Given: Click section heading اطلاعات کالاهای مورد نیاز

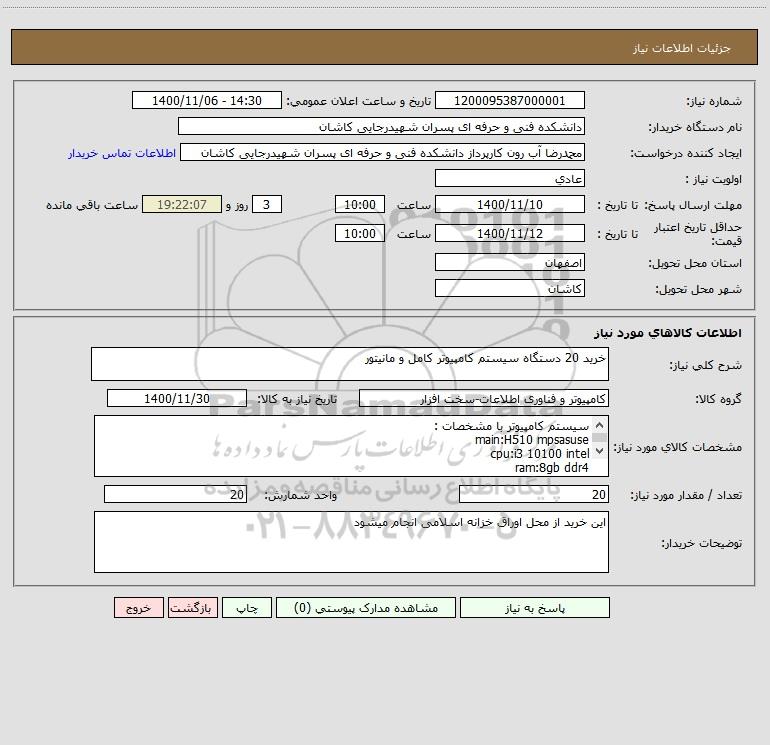Looking at the screenshot, I should click(x=668, y=333).
